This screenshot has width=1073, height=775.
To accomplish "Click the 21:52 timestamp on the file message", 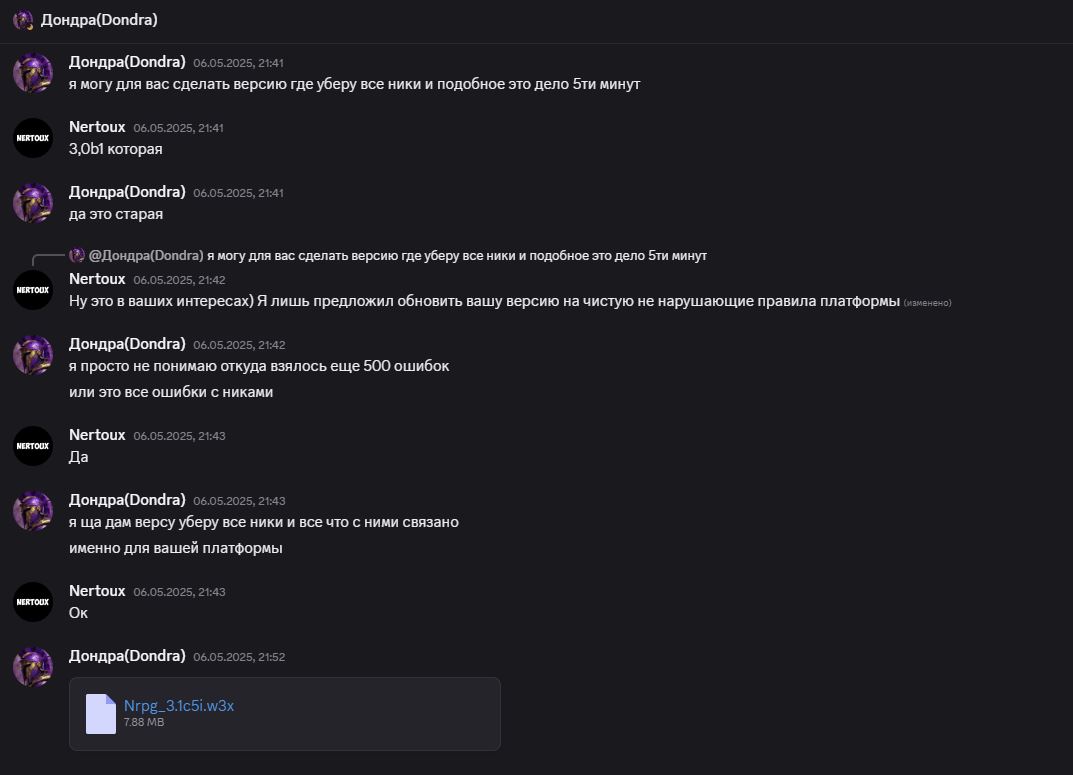I will tap(239, 657).
